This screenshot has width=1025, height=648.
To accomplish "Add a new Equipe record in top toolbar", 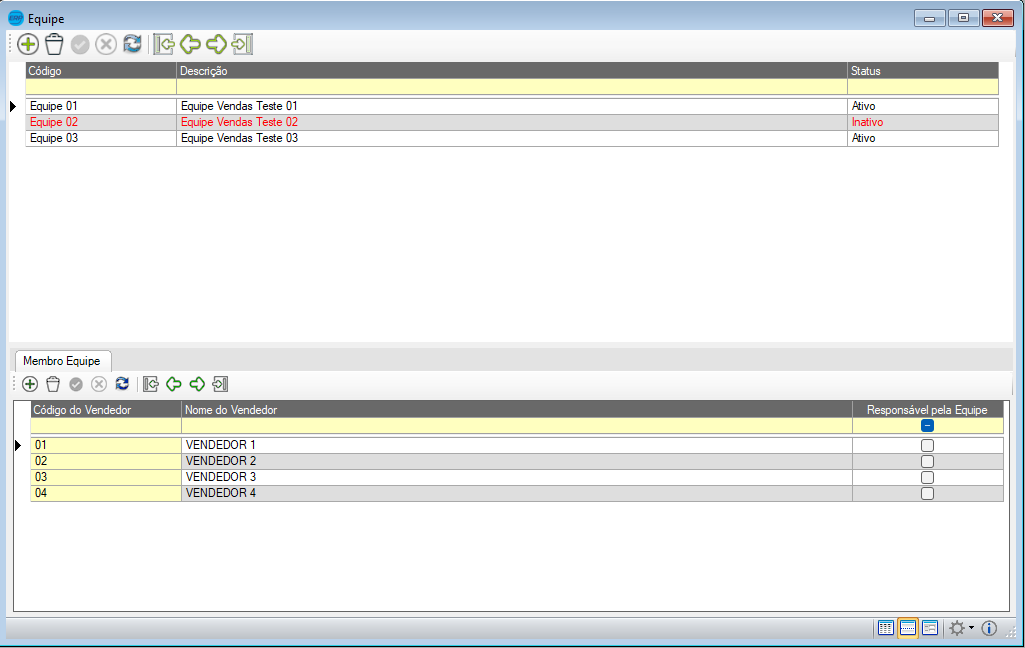I will click(28, 44).
